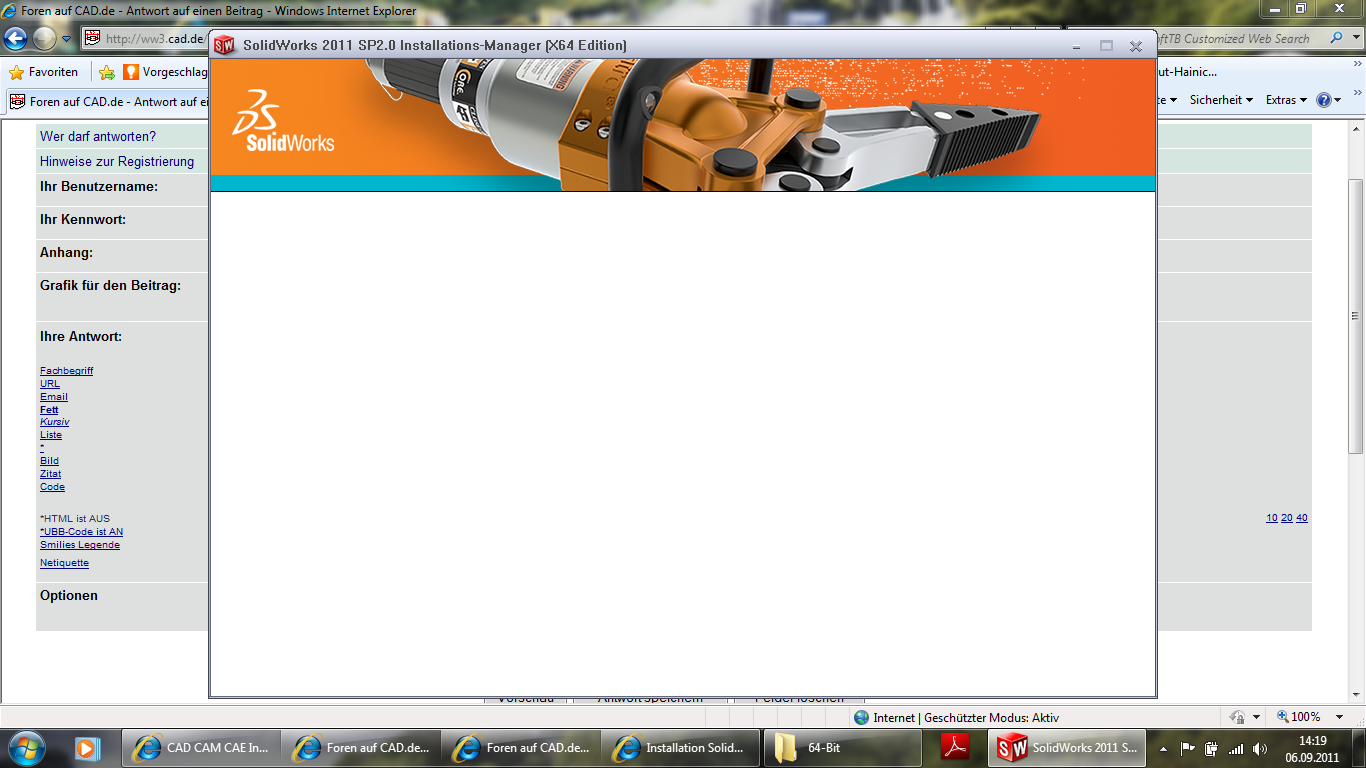Click the blue help question mark icon
The width and height of the screenshot is (1366, 768).
click(1324, 100)
